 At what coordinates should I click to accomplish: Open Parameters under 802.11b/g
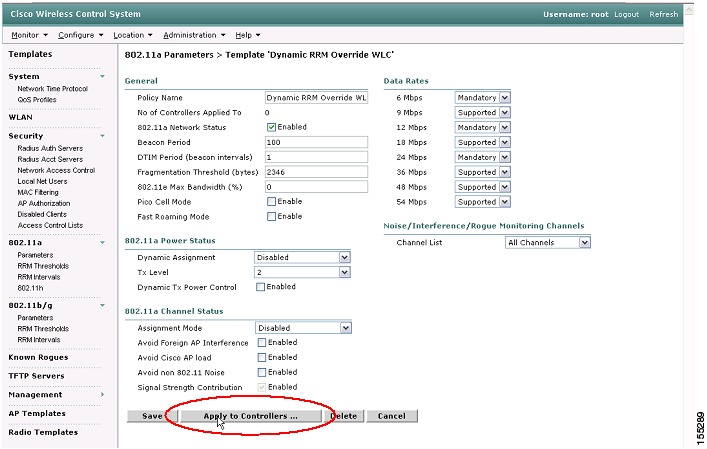coord(35,318)
